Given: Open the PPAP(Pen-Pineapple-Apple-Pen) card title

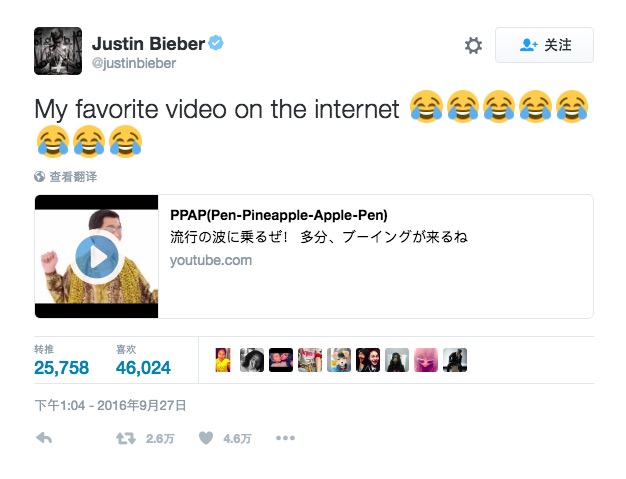Looking at the screenshot, I should click(x=279, y=215).
